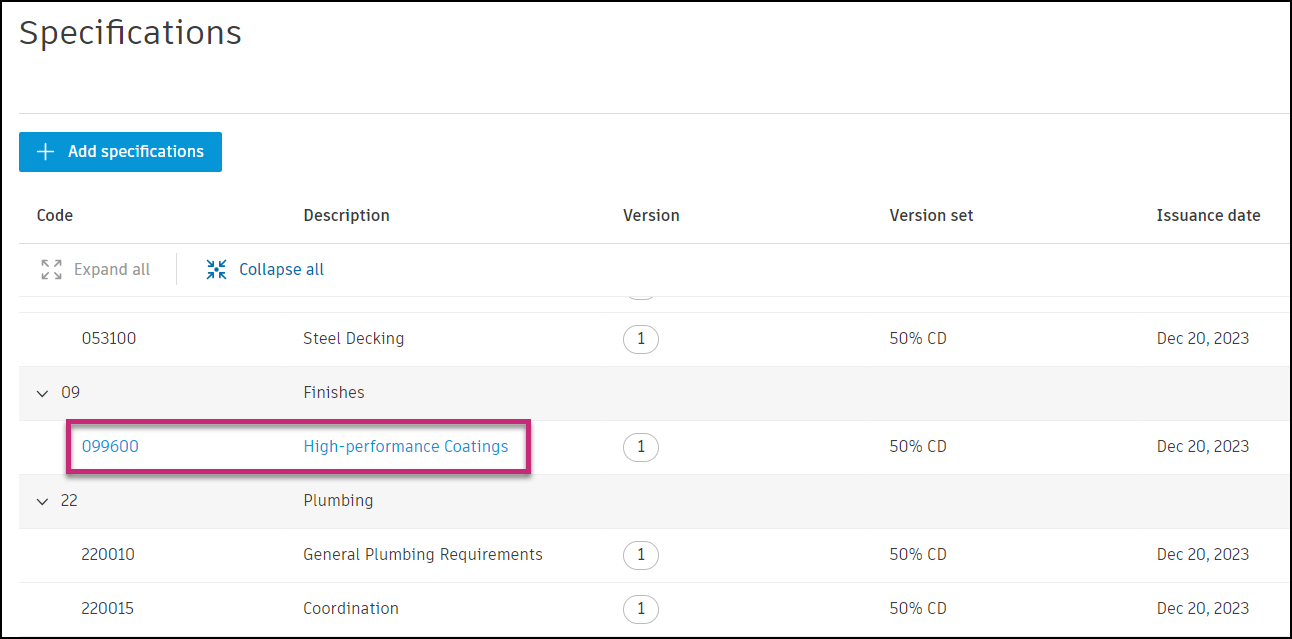
Task: Click the Collapse all arrows icon
Action: (x=216, y=269)
